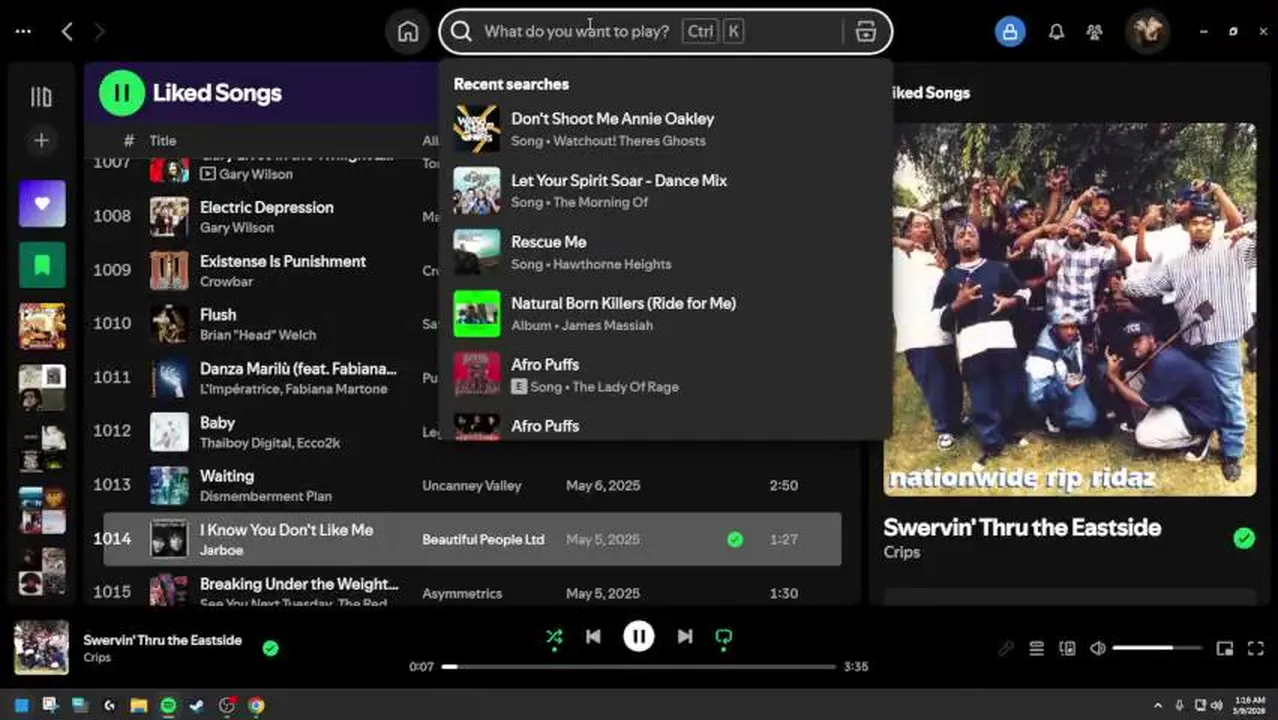Select recent search Natural Born Killers
1278x720 pixels.
click(665, 314)
